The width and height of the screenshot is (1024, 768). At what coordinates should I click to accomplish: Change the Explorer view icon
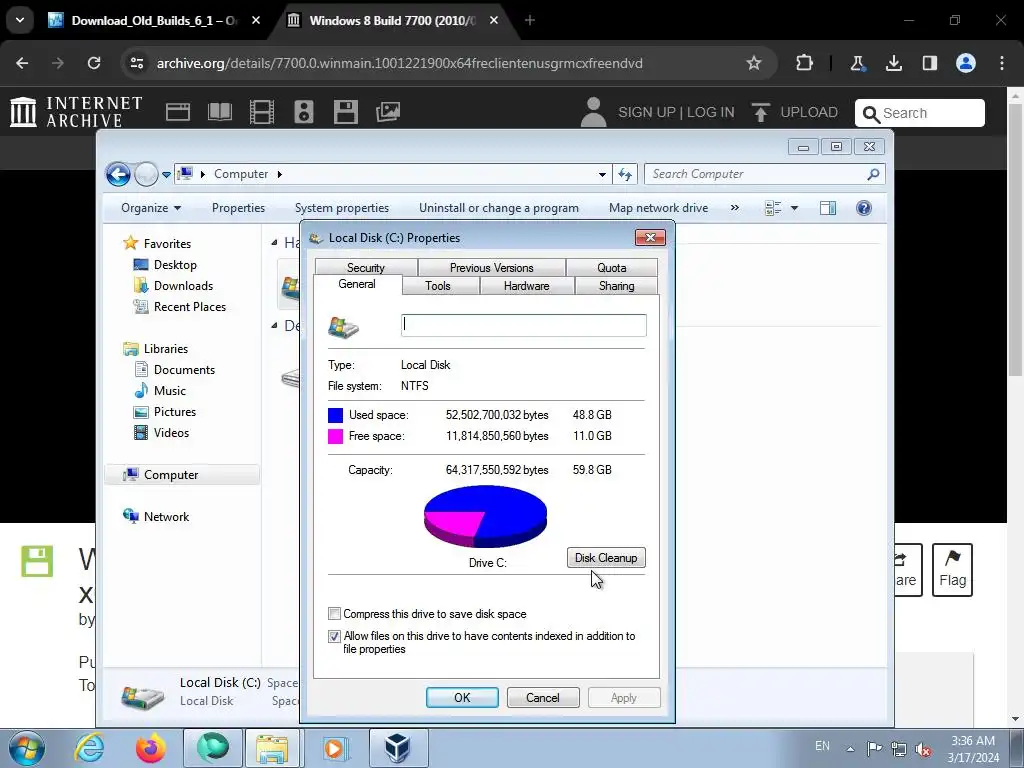[773, 208]
